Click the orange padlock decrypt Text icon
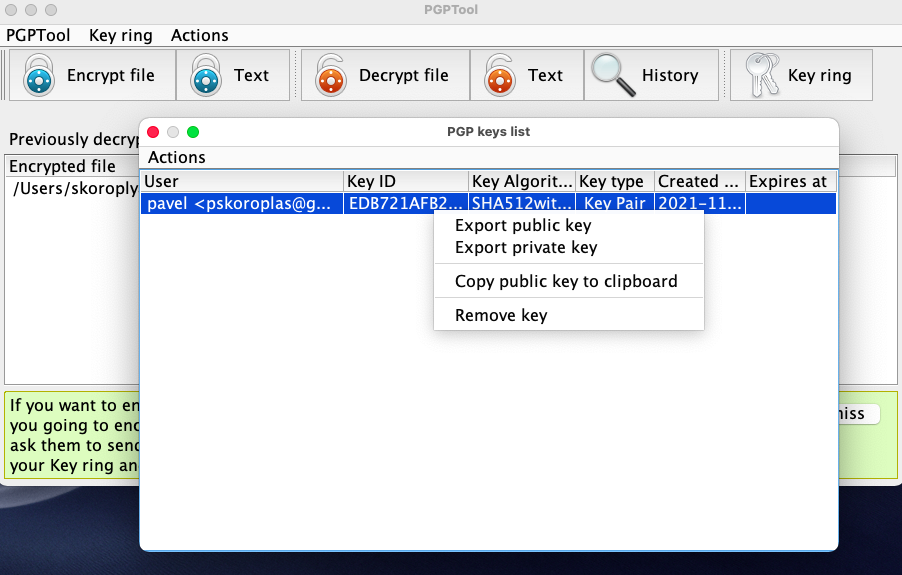Image resolution: width=902 pixels, height=575 pixels. [x=499, y=75]
